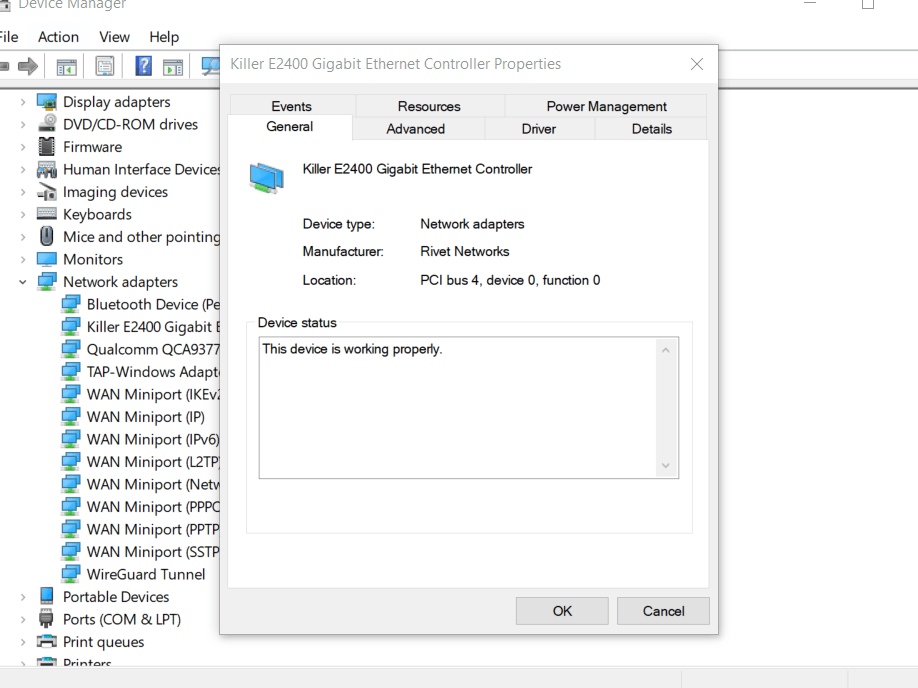Expand the Display adapters node
The image size is (918, 688).
[23, 102]
